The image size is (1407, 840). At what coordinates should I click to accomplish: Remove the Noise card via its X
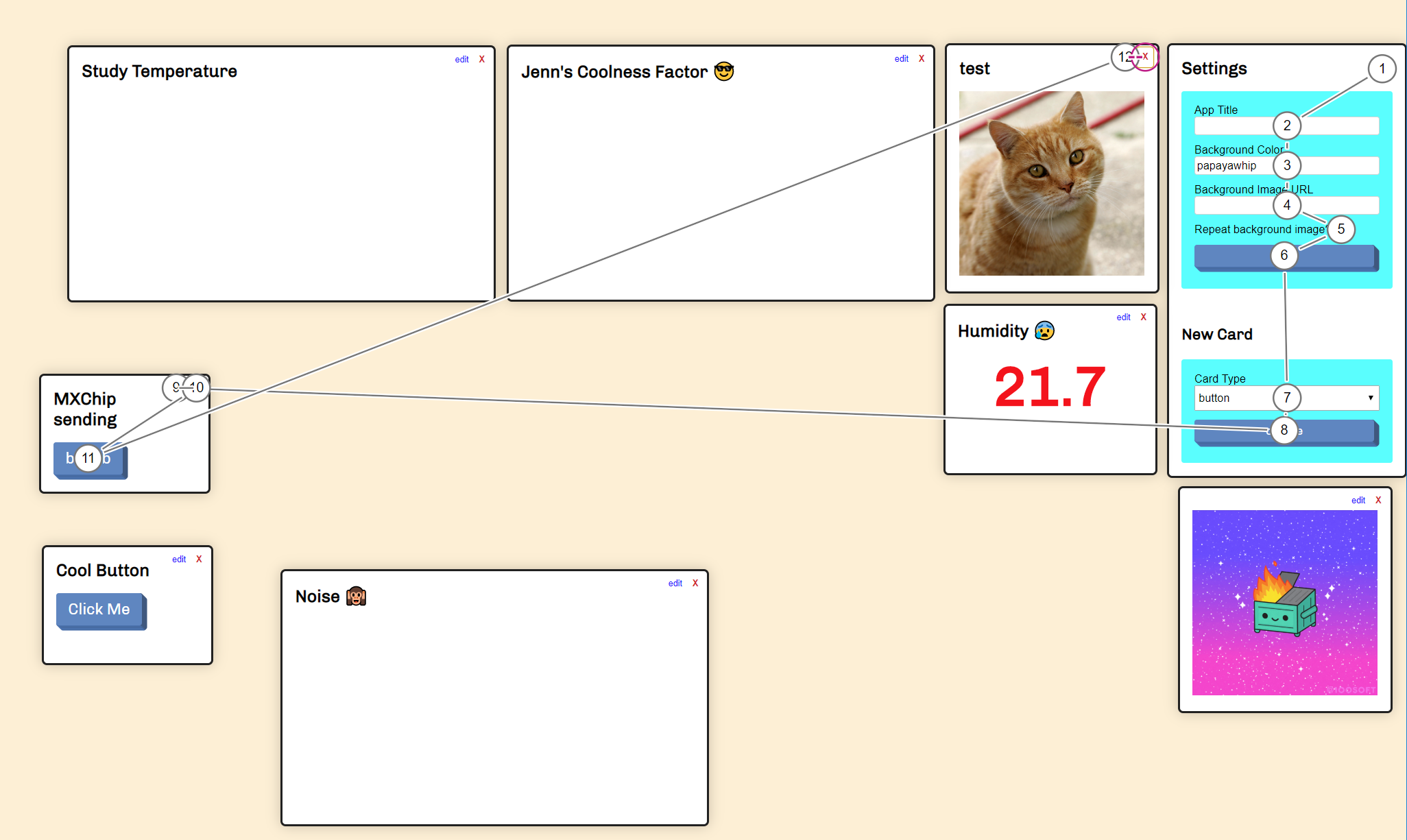pyautogui.click(x=695, y=583)
